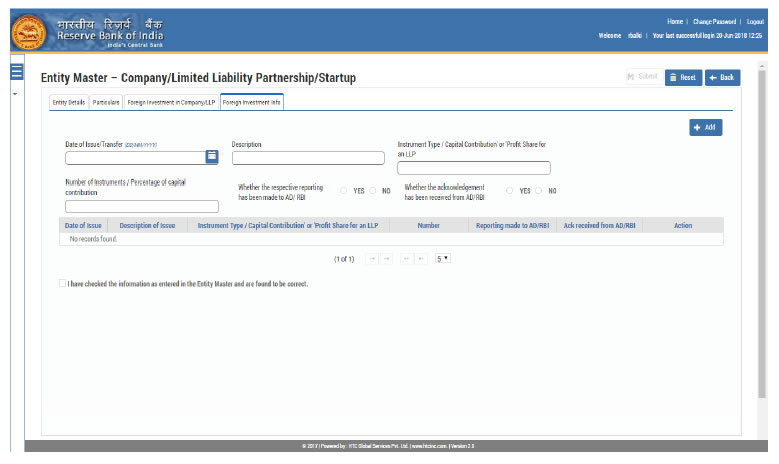Go to previous page of records
Screen dimensions: 779x464
click(x=386, y=259)
